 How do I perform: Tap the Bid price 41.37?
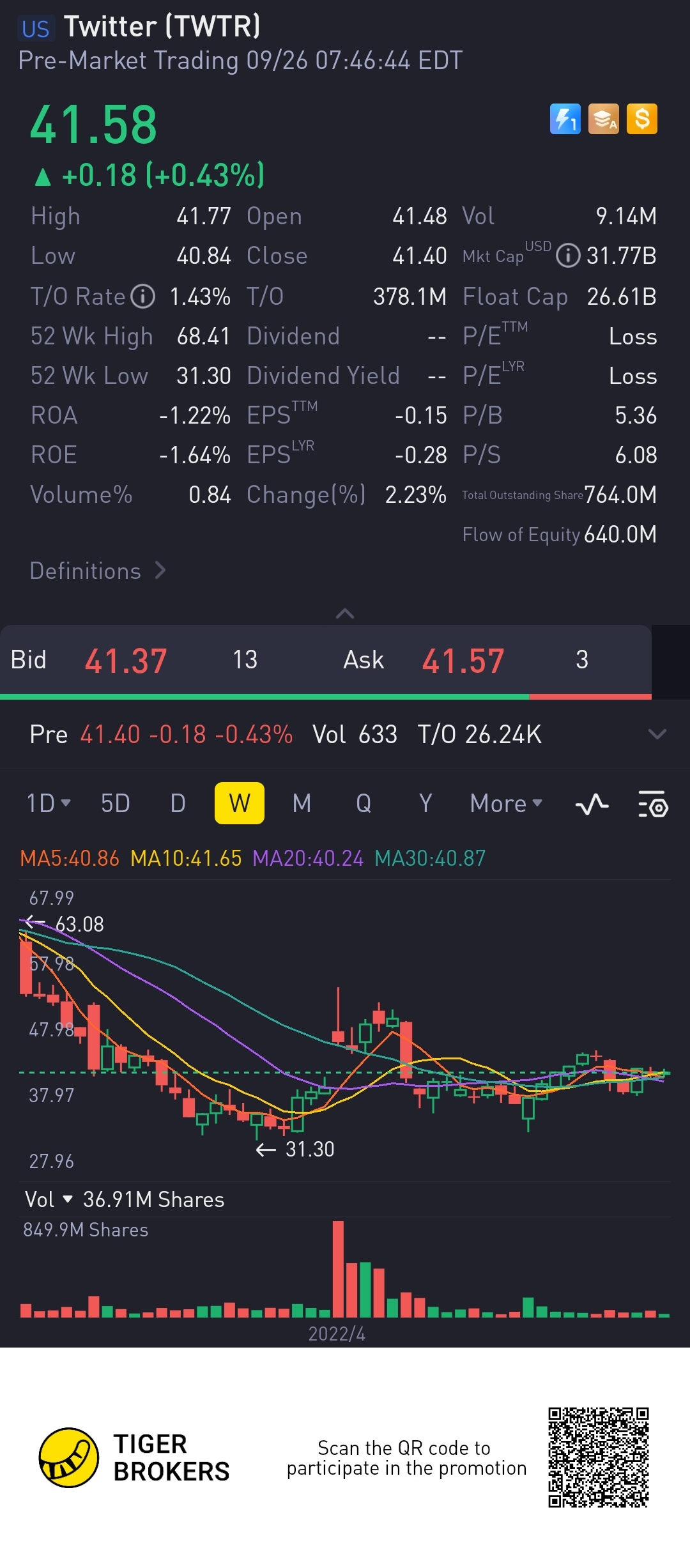126,661
